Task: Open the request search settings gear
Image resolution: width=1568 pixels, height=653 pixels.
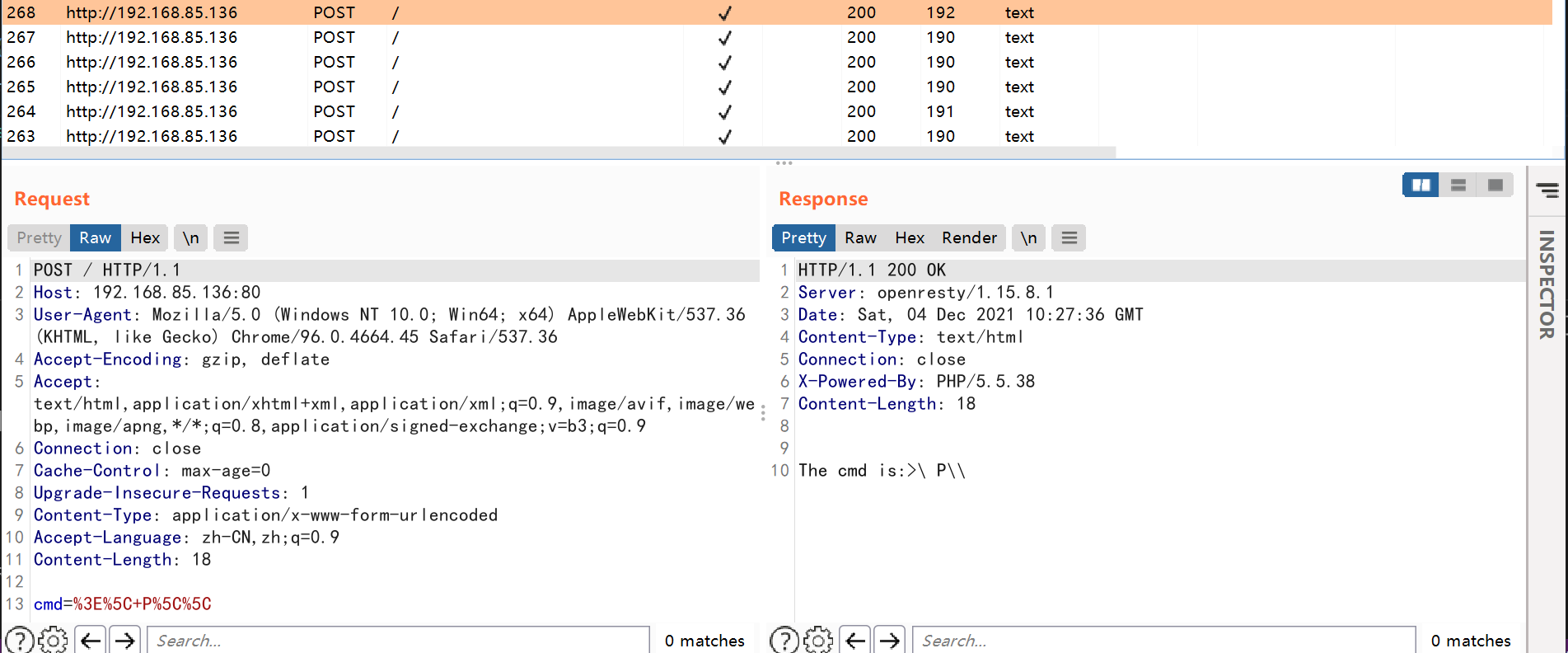Action: [x=54, y=640]
